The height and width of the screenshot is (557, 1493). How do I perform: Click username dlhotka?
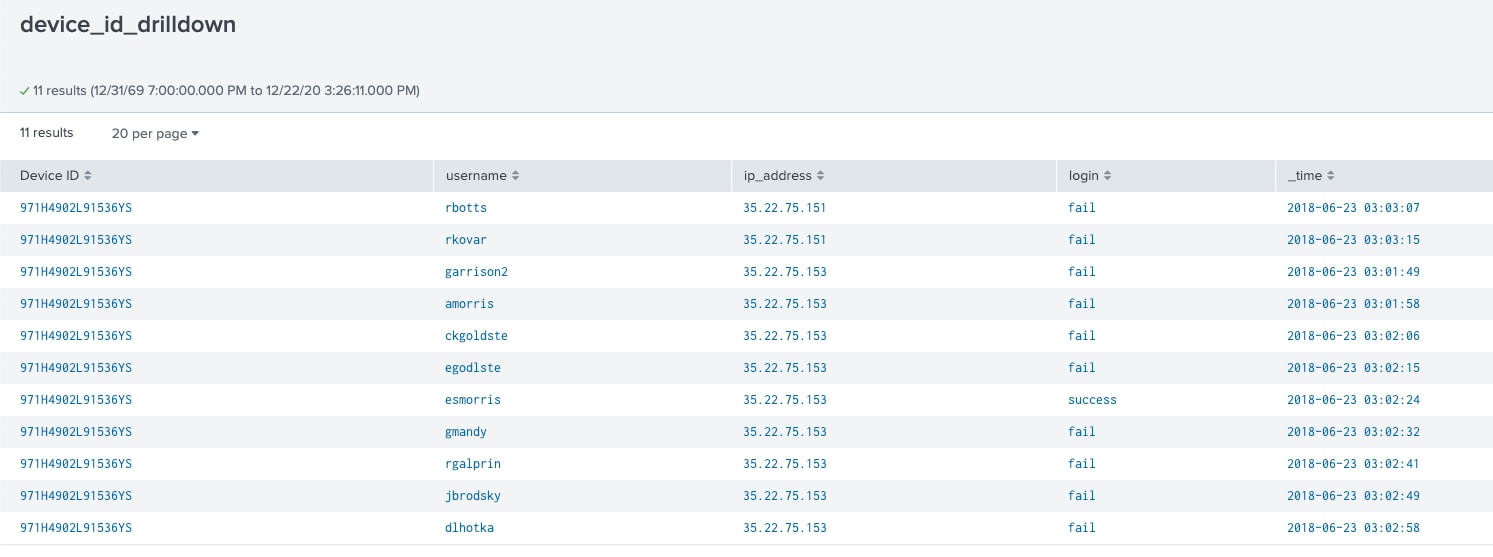(469, 528)
